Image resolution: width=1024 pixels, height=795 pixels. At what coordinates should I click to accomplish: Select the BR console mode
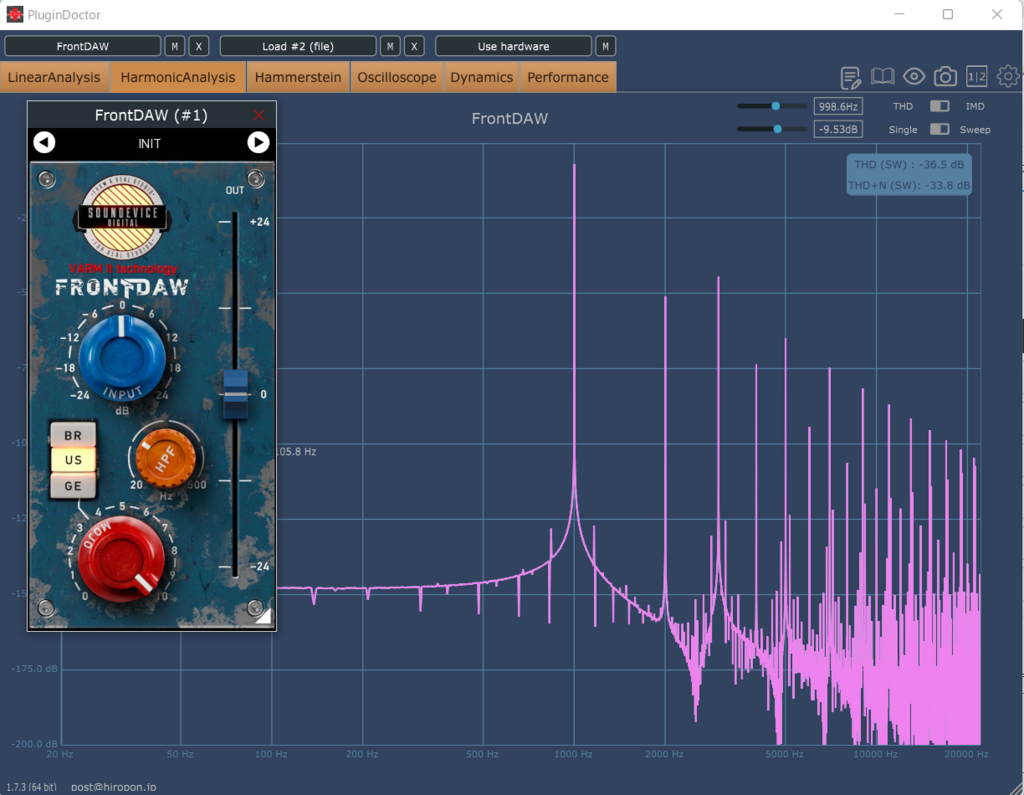(73, 435)
